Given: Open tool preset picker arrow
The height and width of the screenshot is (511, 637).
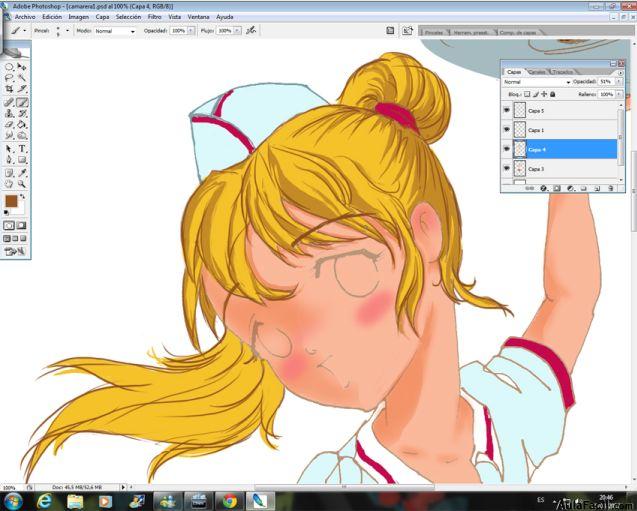Looking at the screenshot, I should click(x=25, y=30).
